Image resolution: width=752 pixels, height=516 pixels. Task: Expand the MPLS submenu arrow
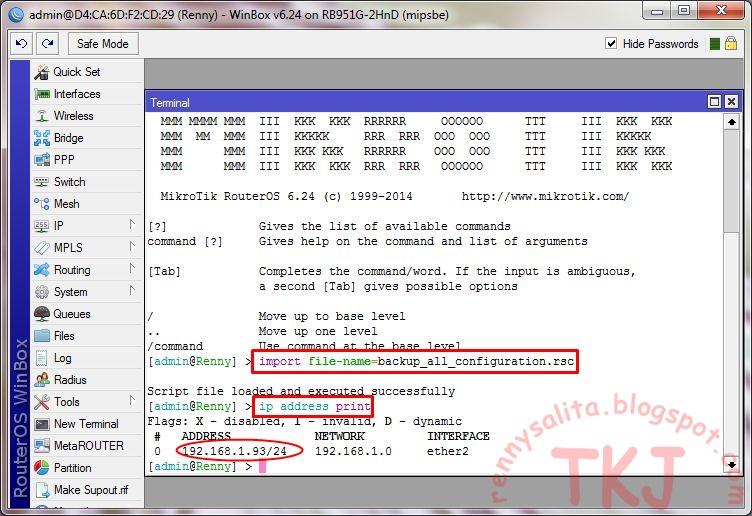pyautogui.click(x=132, y=246)
